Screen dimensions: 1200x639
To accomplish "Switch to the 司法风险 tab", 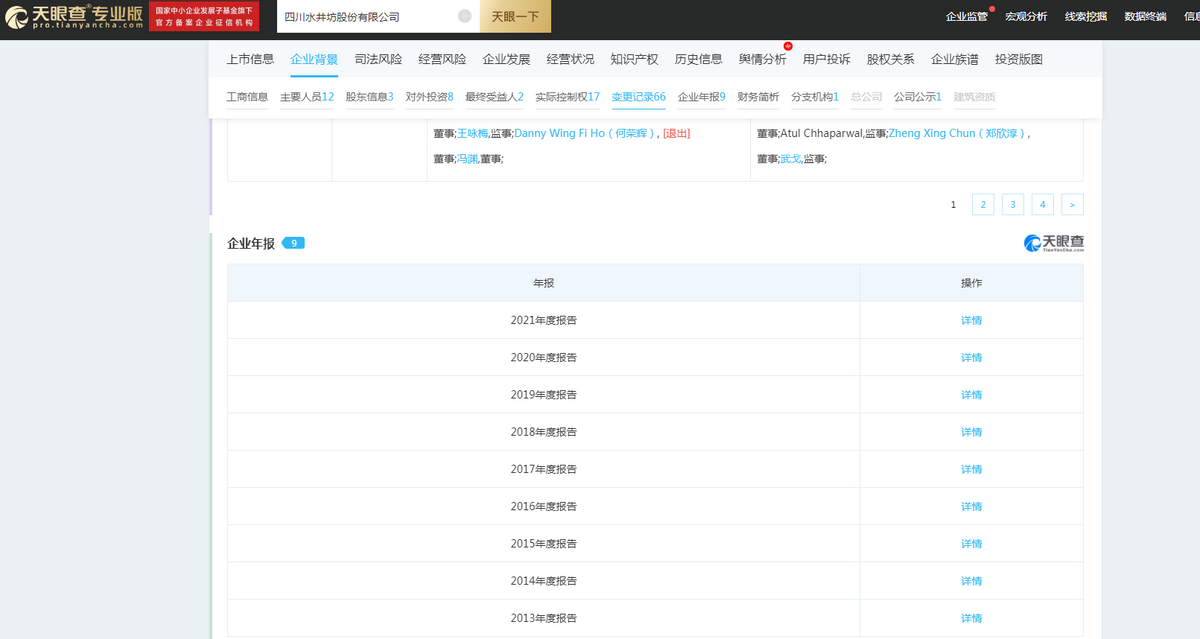I will [x=378, y=59].
